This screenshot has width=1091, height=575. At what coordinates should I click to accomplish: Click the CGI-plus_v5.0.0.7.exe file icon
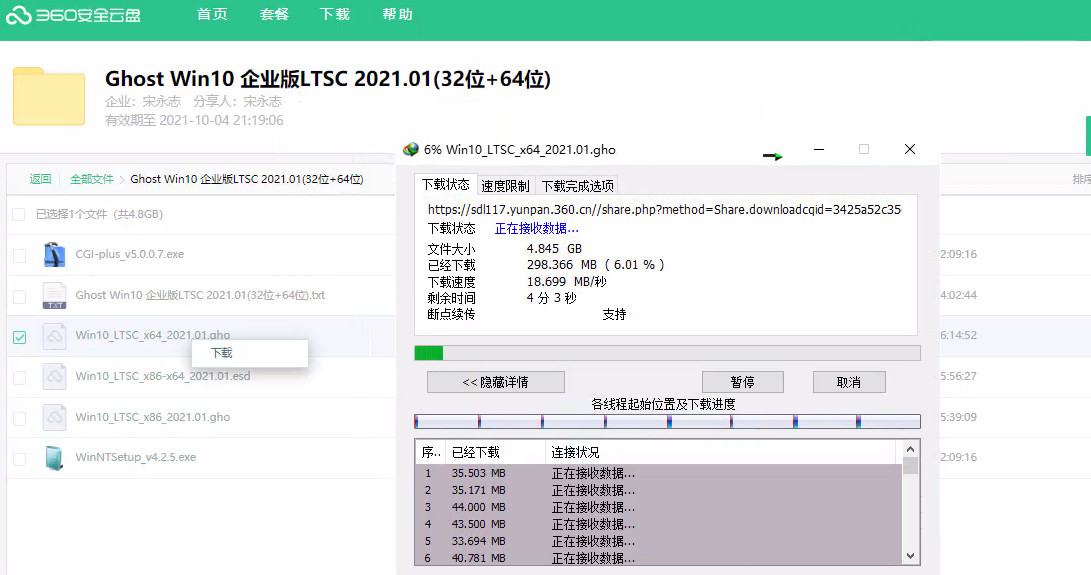click(x=54, y=254)
